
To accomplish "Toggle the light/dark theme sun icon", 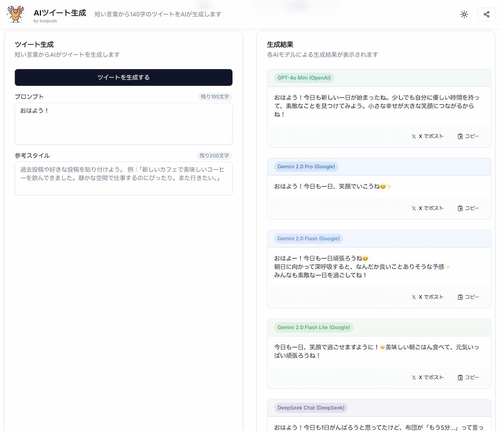I will coord(464,14).
